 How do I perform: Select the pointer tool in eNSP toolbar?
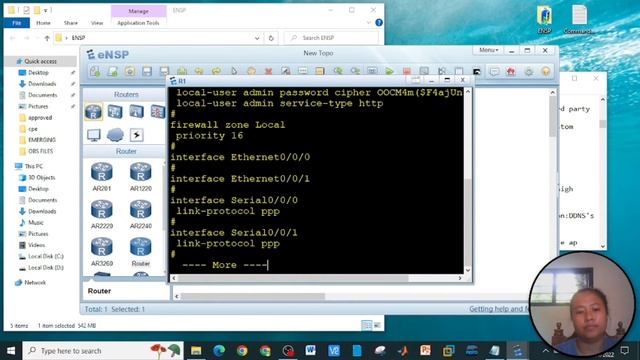click(x=234, y=71)
